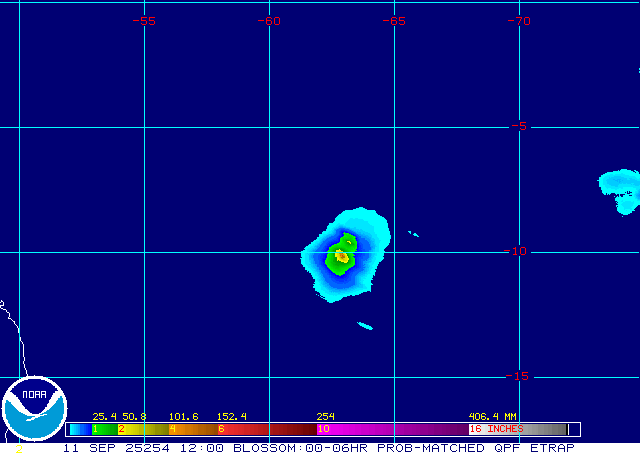Image resolution: width=640 pixels, height=455 pixels.
Task: Pick the green 1-inch color scale segment
Action: point(105,429)
